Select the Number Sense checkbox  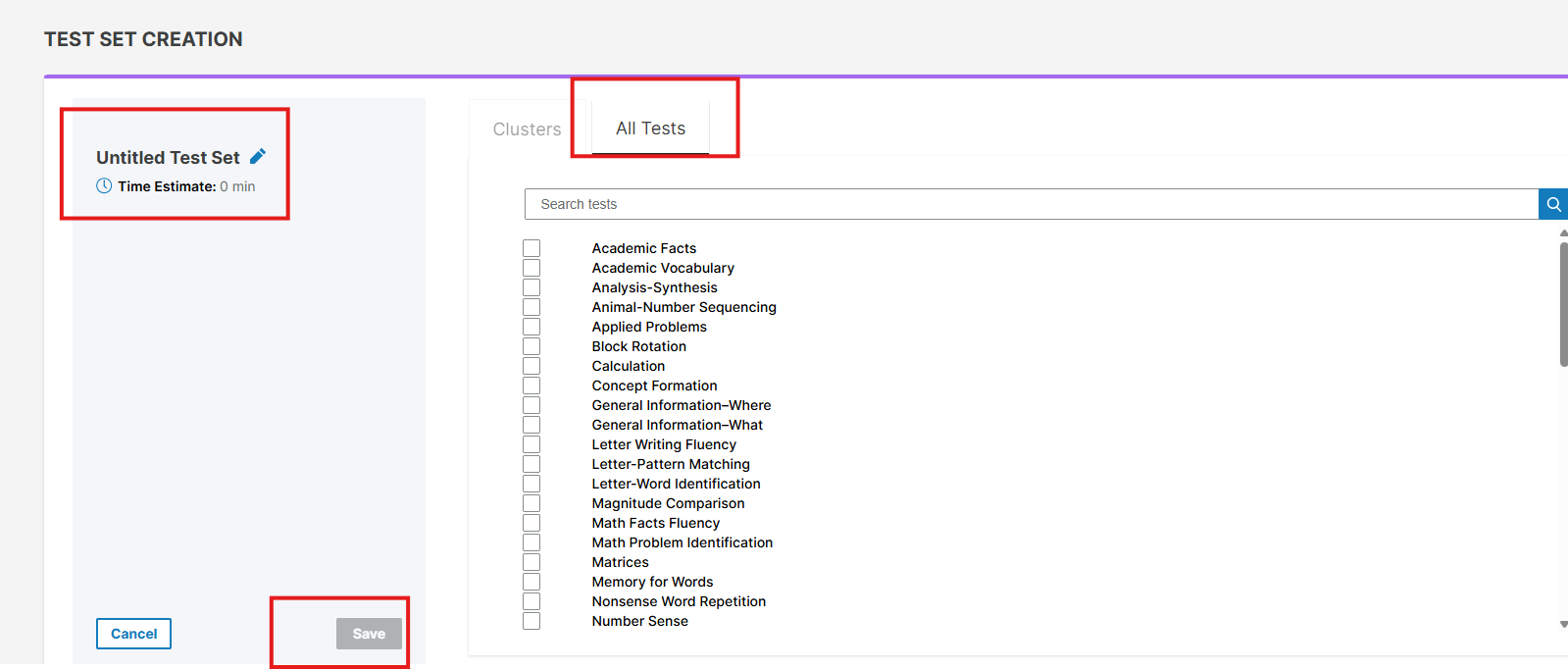(531, 621)
